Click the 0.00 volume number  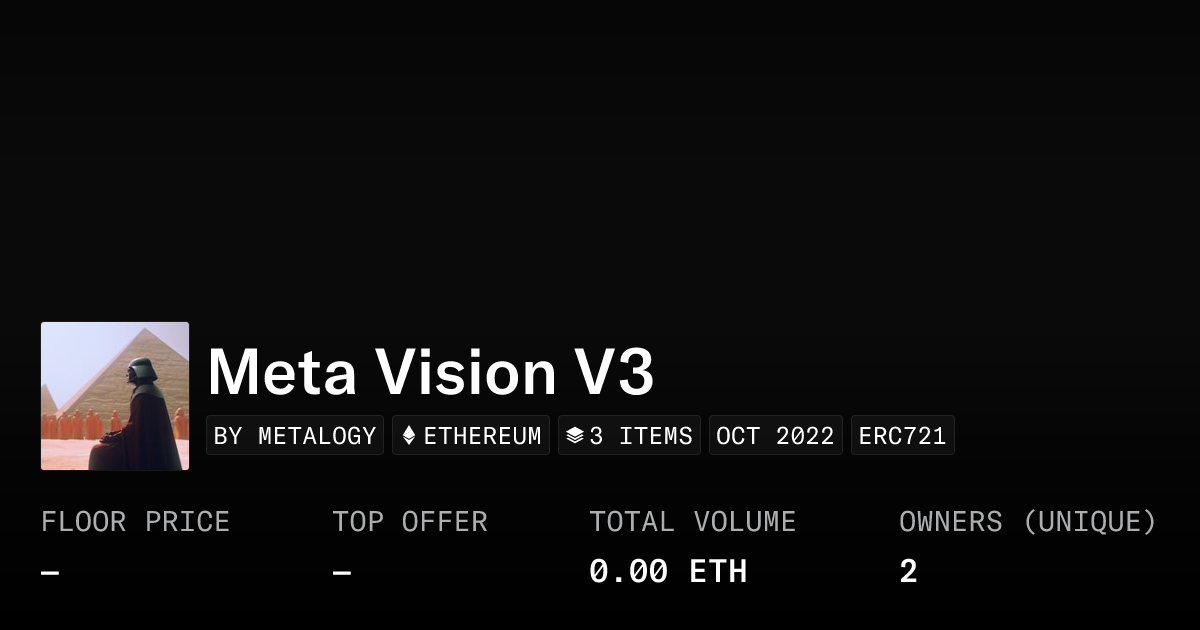(x=628, y=572)
